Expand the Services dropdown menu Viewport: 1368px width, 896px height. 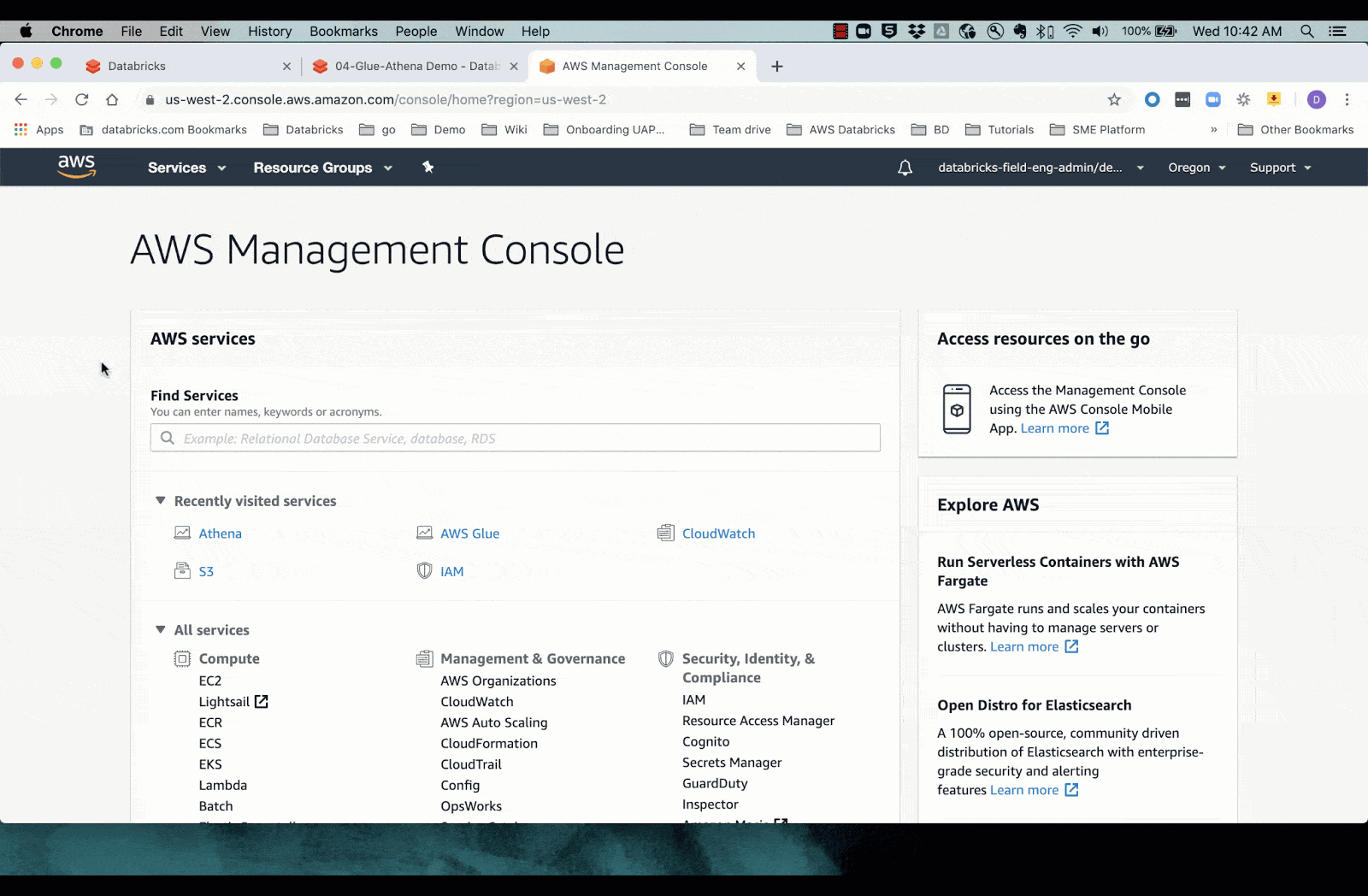(x=186, y=168)
